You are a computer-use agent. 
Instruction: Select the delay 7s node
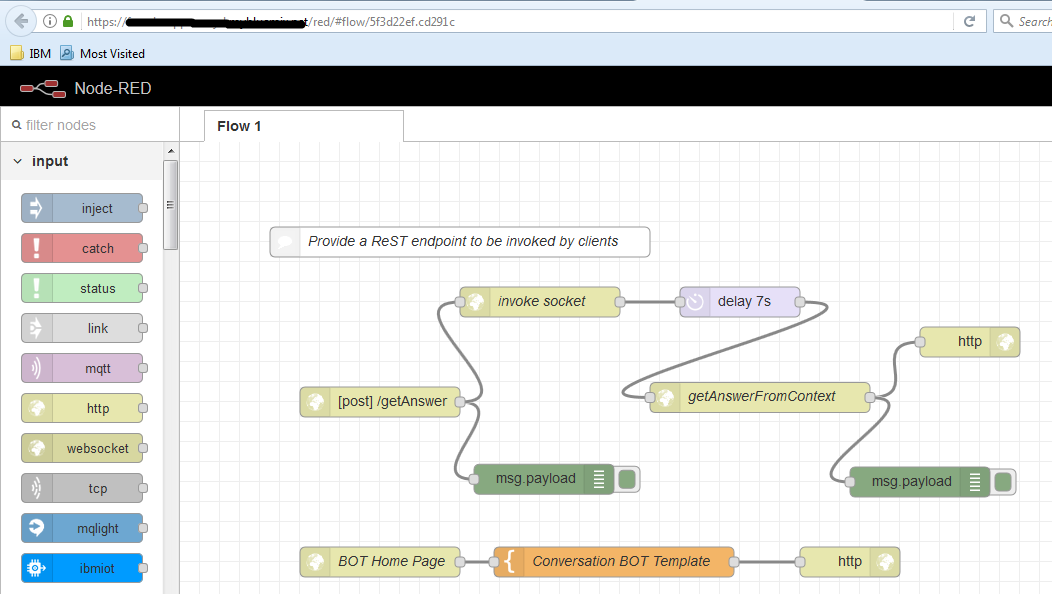point(740,302)
